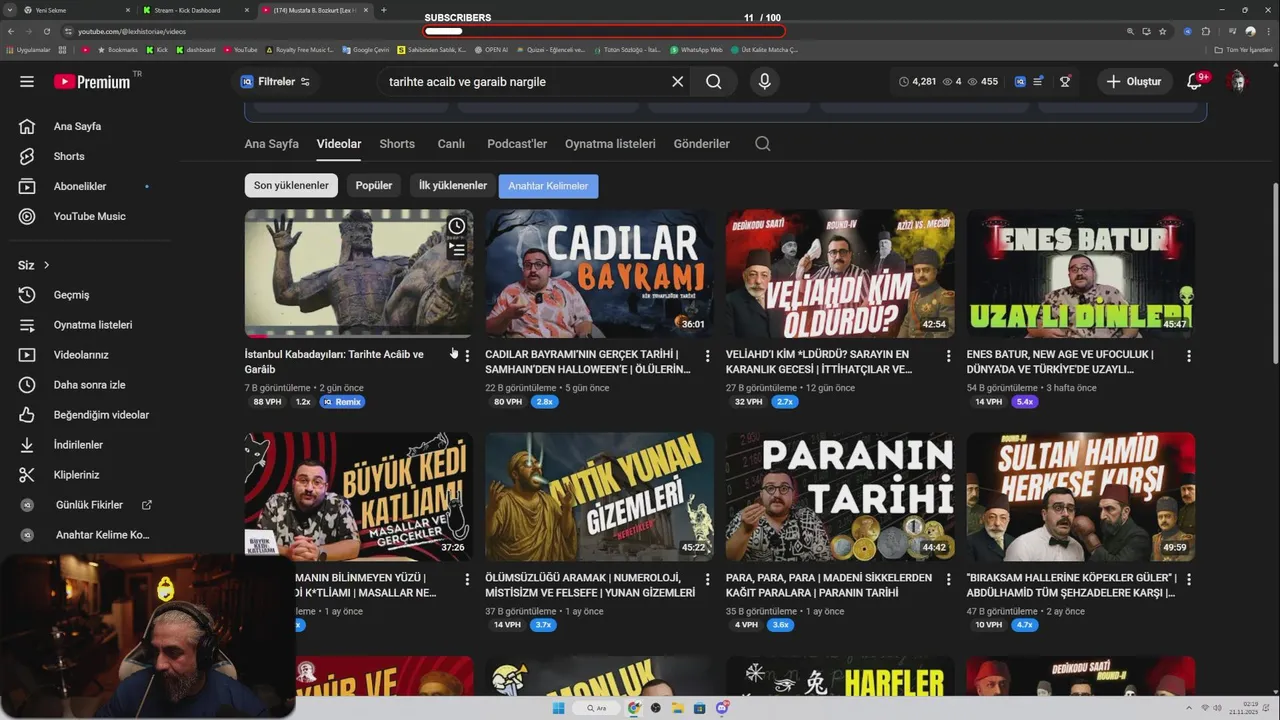
Task: Click the Anahtar Kelimeler chip
Action: tap(548, 186)
